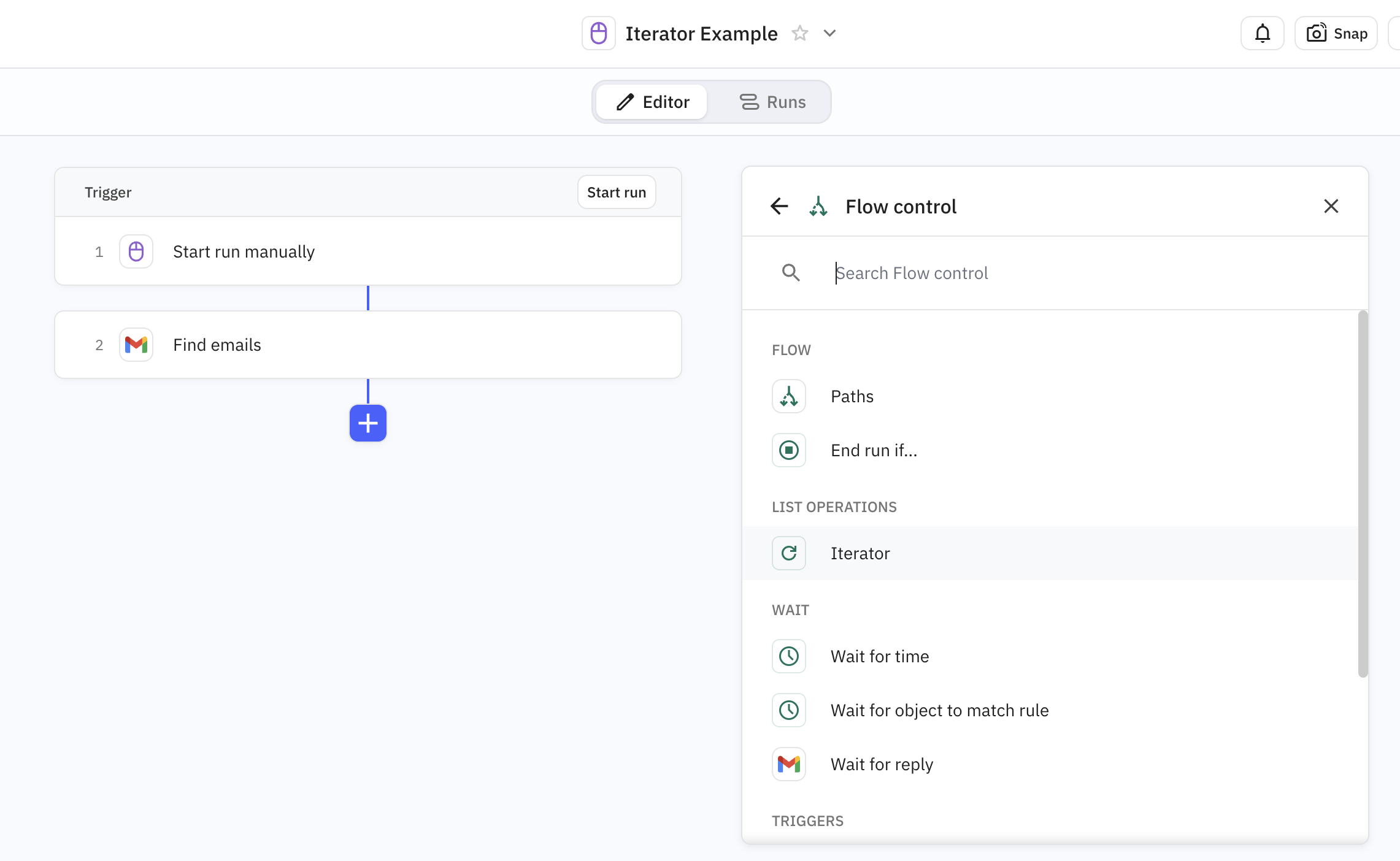The height and width of the screenshot is (861, 1400).
Task: Select the Find emails step
Action: point(368,345)
